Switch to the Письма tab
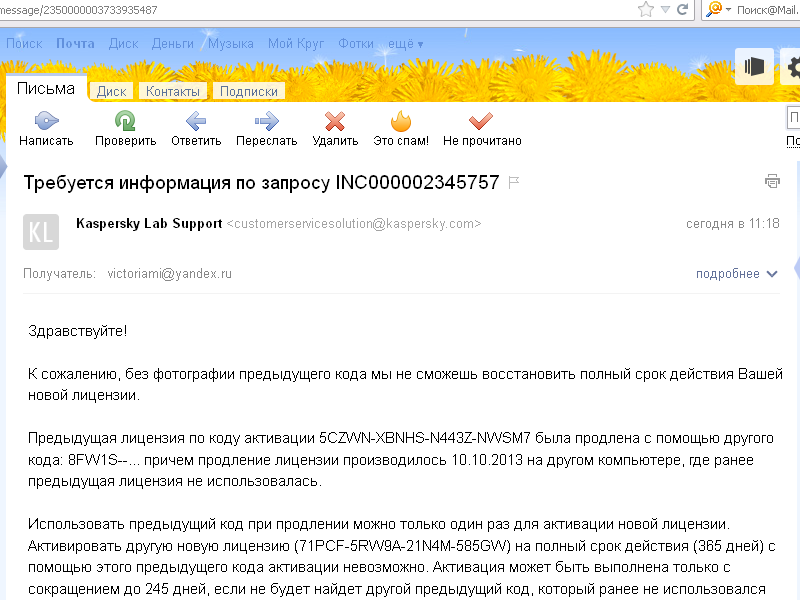Viewport: 800px width, 600px height. 46,89
